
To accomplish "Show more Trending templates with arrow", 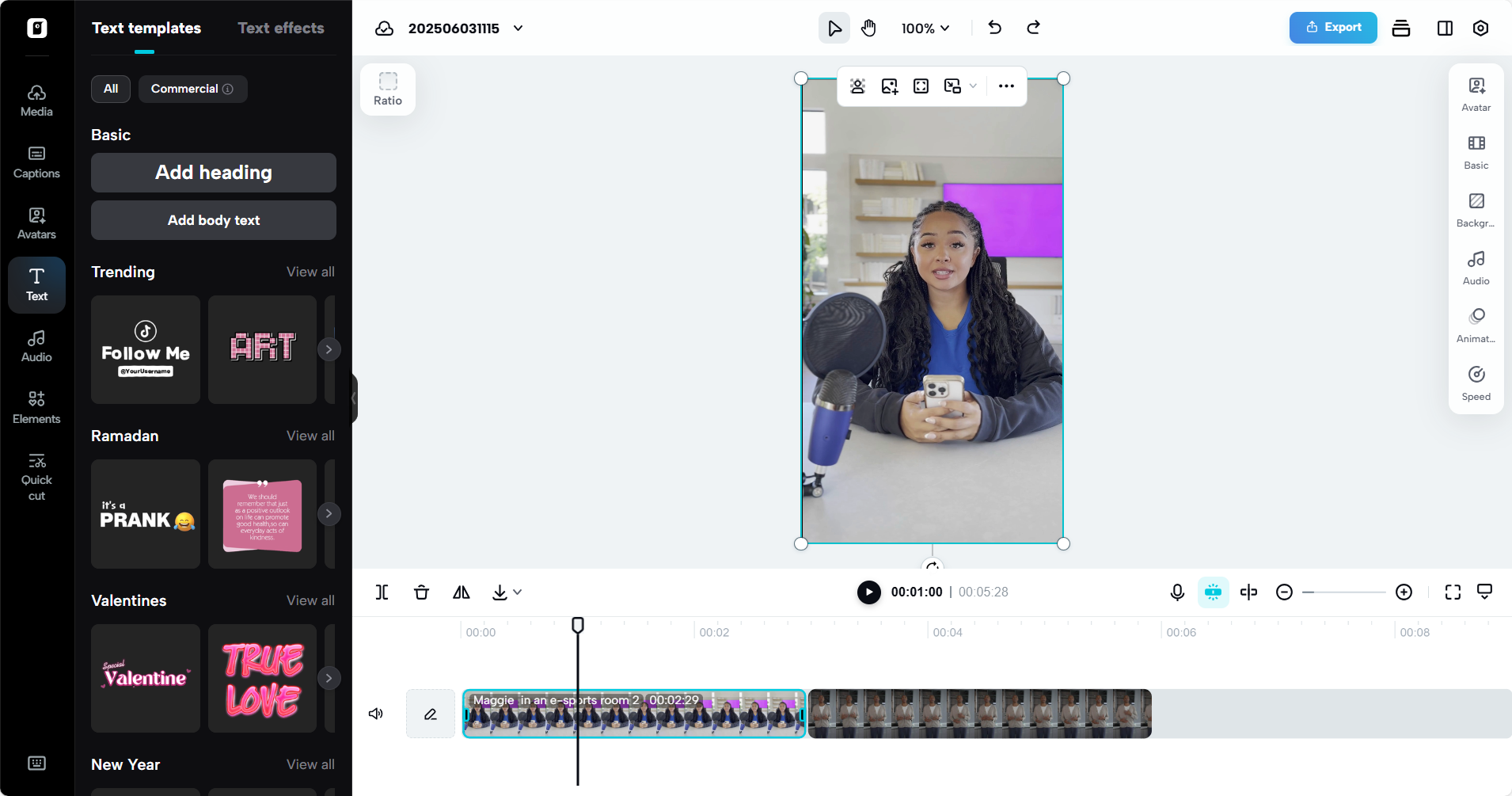I will click(329, 349).
